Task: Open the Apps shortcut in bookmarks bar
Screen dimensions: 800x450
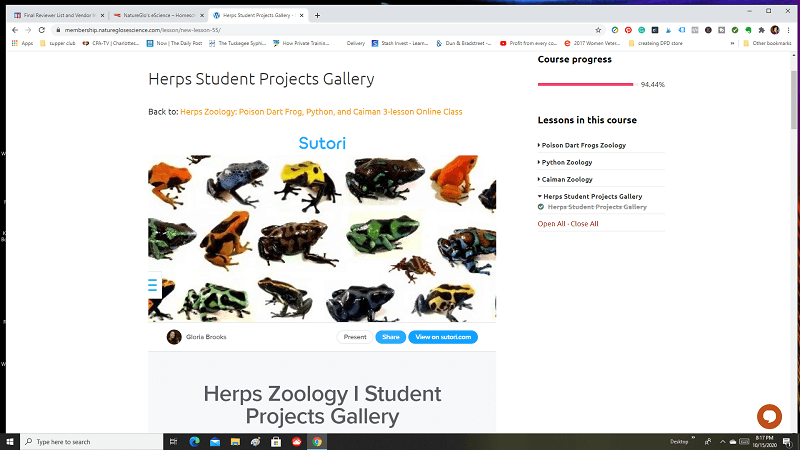Action: (x=22, y=43)
